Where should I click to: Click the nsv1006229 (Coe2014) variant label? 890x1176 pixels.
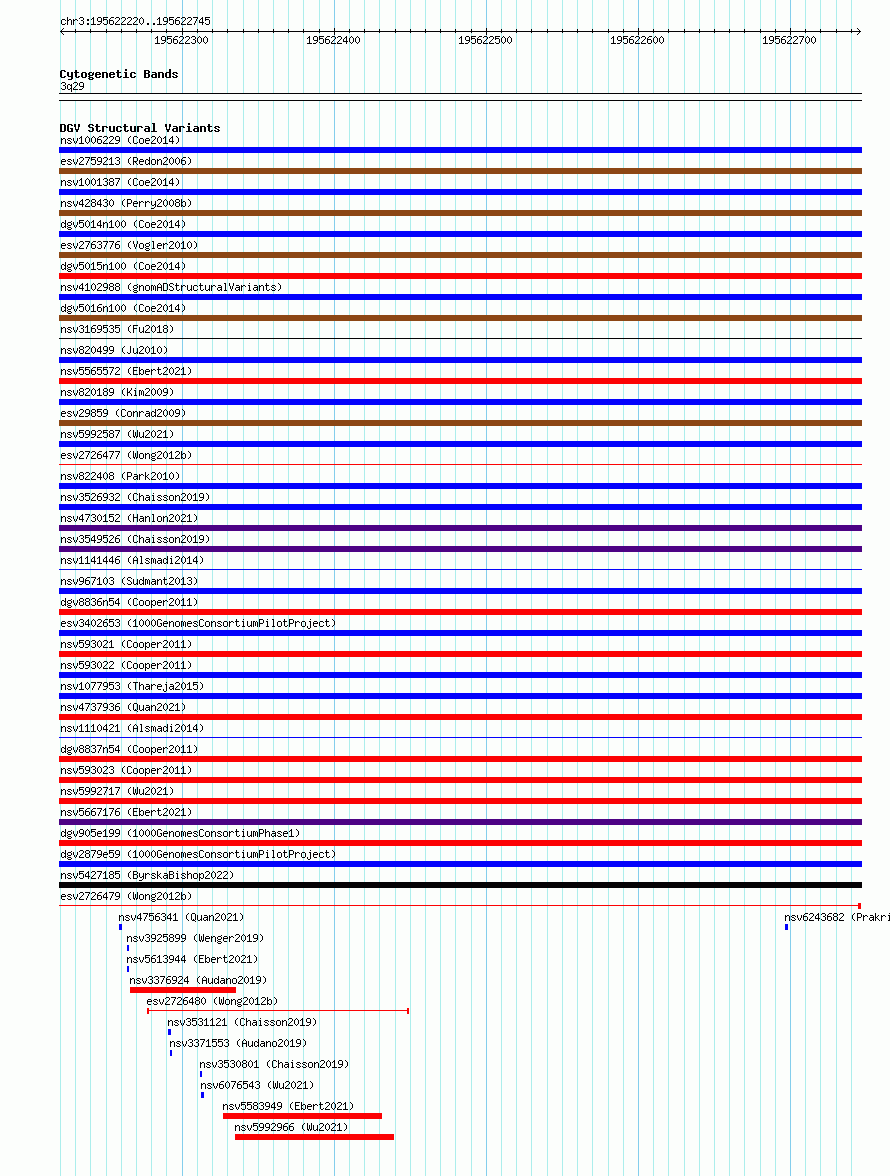click(x=120, y=140)
